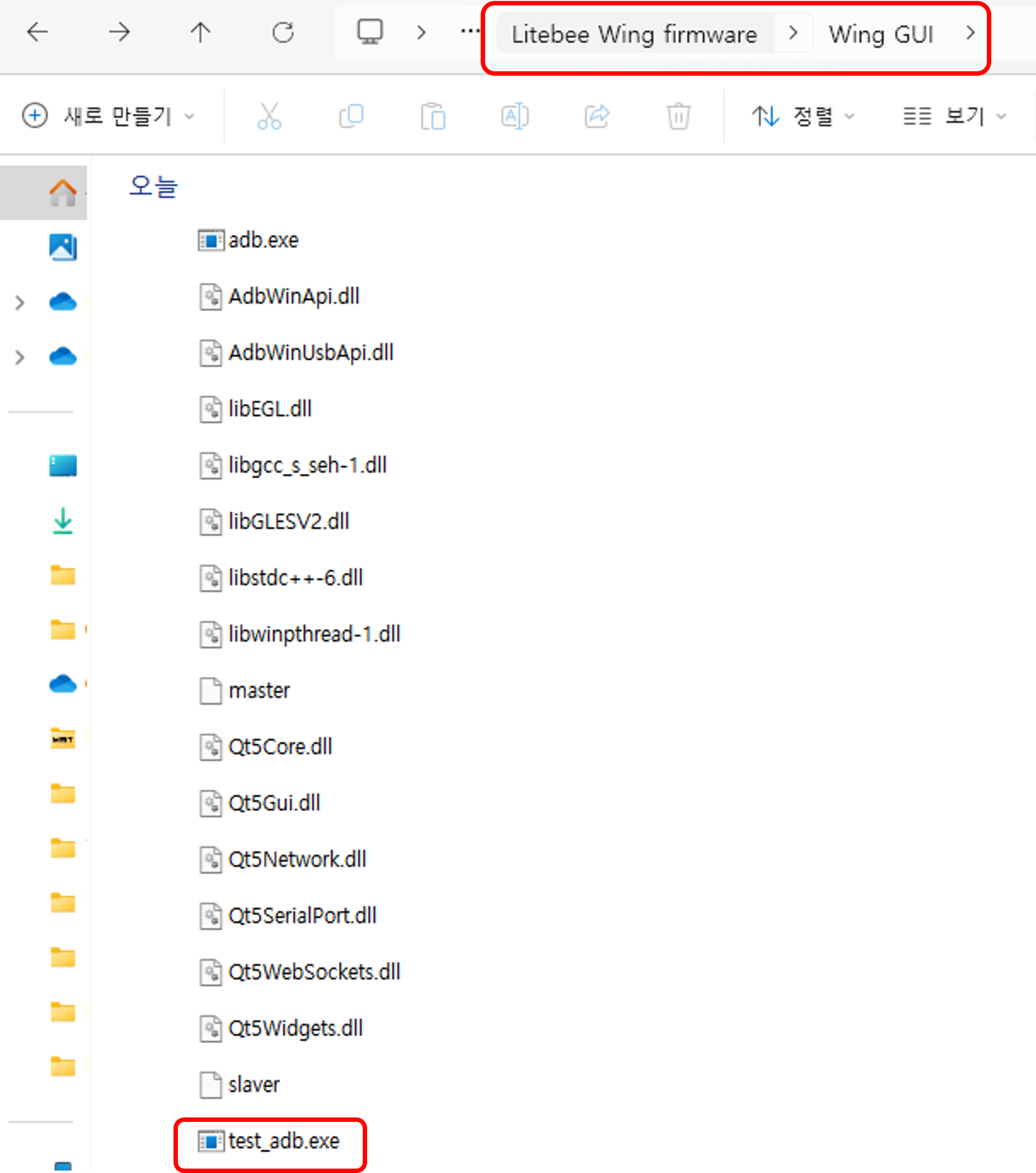The height and width of the screenshot is (1173, 1036).
Task: Navigate to Litebee Wing firmware via breadcrumb
Action: (635, 33)
